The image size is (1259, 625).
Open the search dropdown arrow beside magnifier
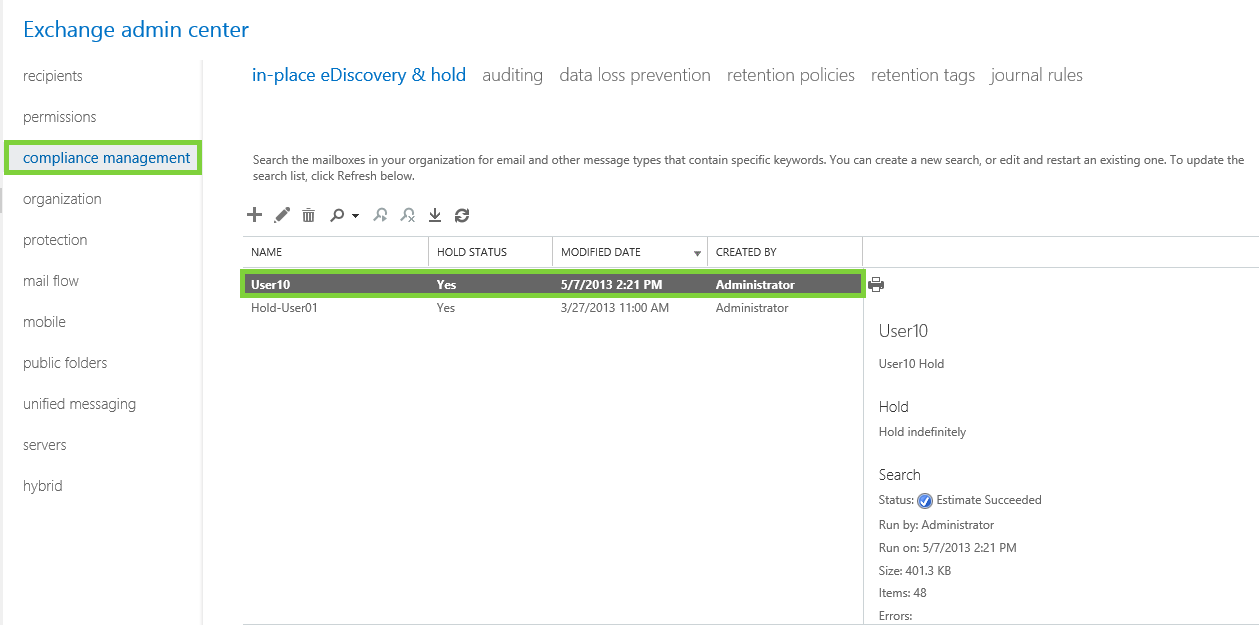[355, 216]
